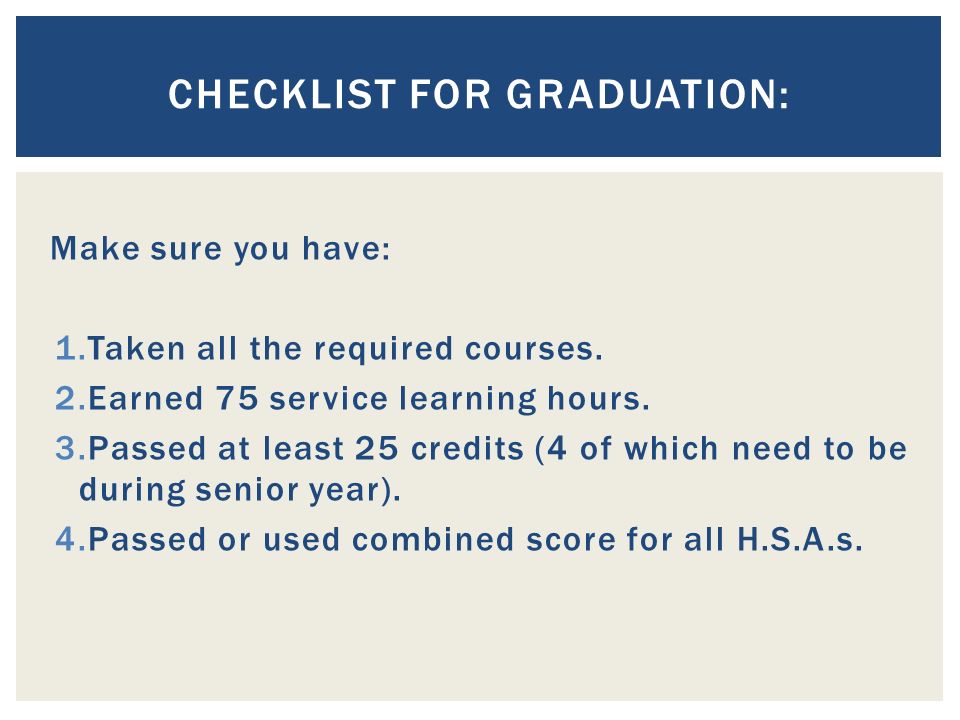960x720 pixels.
Task: Select list number 3 marker
Action: (x=70, y=449)
